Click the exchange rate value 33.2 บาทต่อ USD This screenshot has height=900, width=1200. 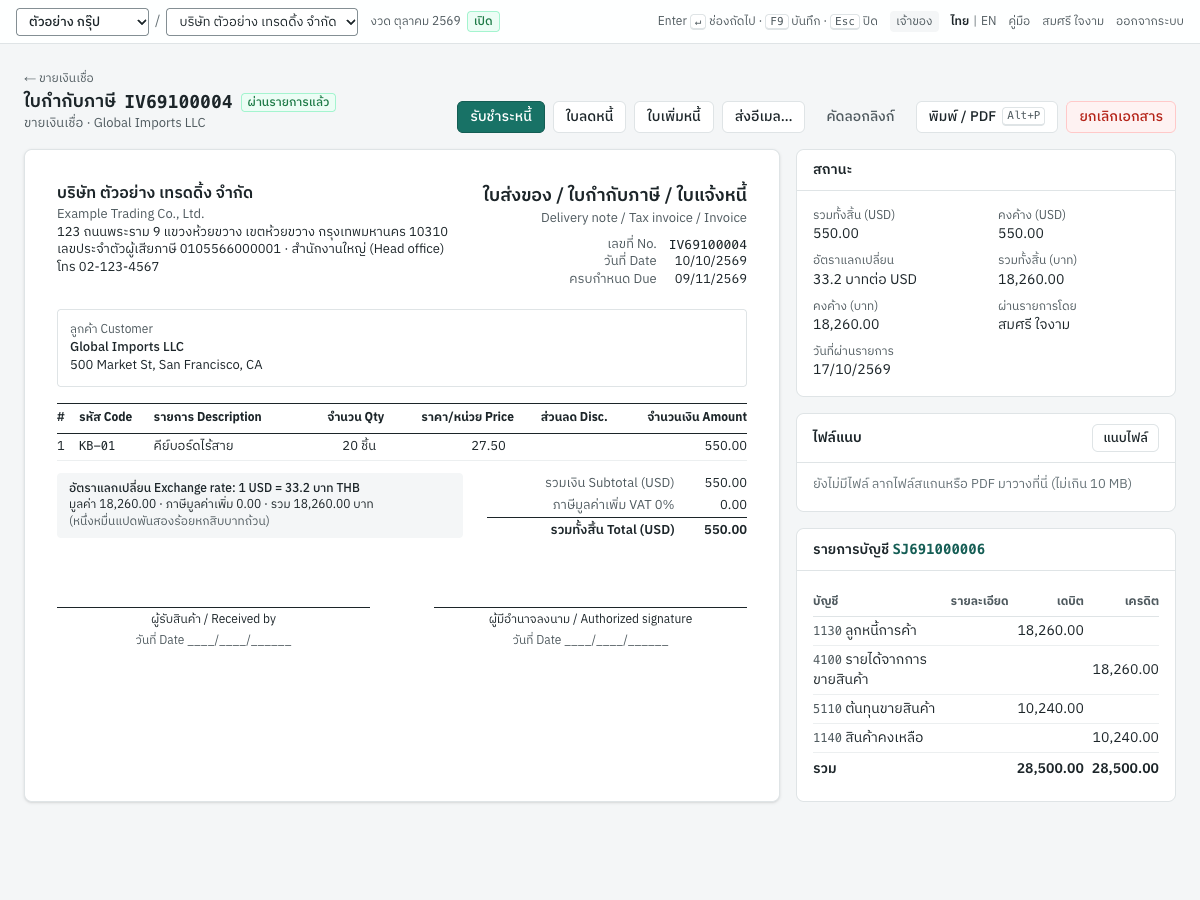[865, 279]
